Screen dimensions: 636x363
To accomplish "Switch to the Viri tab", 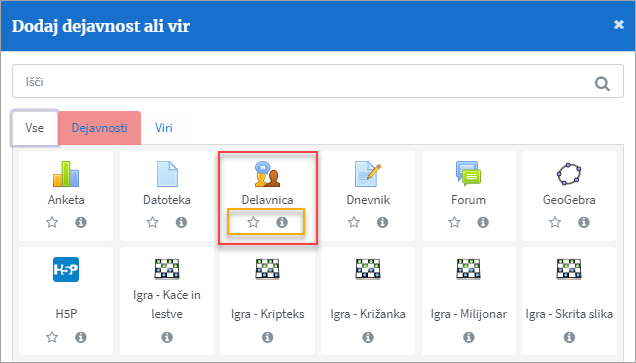I will click(x=164, y=128).
